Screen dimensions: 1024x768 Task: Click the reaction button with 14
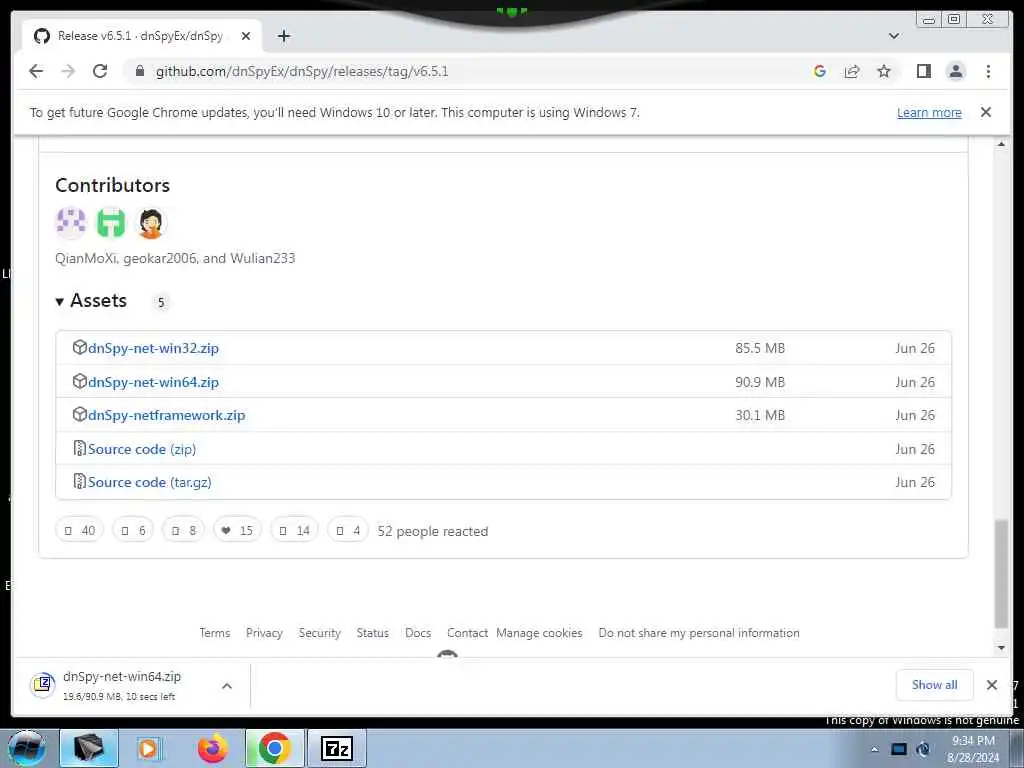click(295, 530)
